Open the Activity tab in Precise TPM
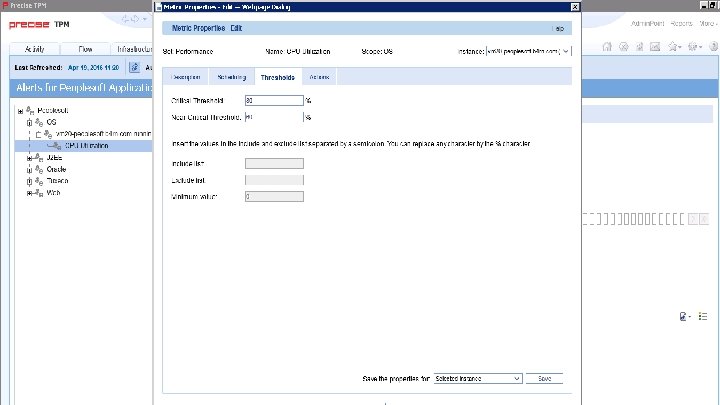This screenshot has width=720, height=405. point(34,49)
